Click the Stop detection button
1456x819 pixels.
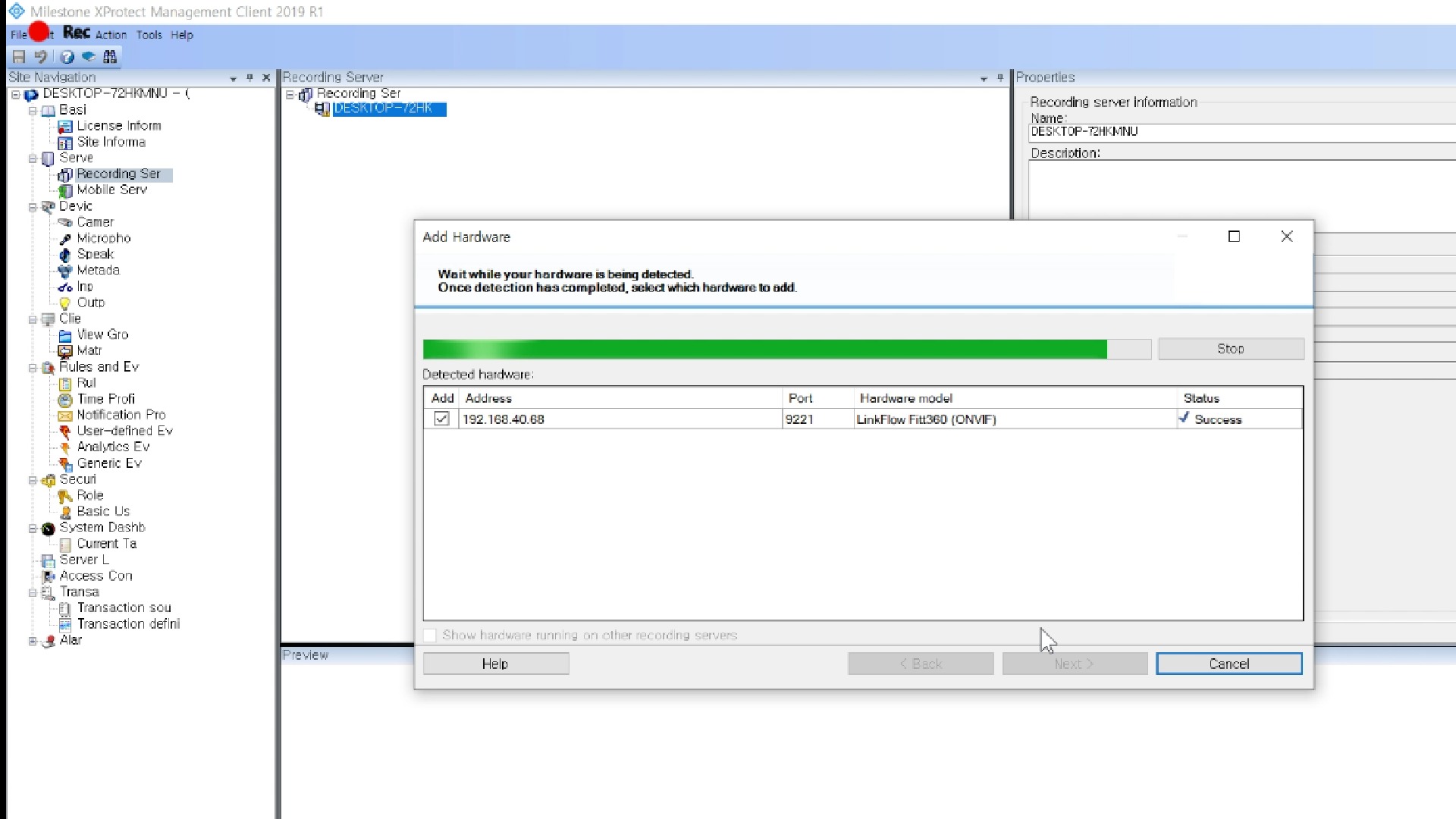(x=1231, y=349)
